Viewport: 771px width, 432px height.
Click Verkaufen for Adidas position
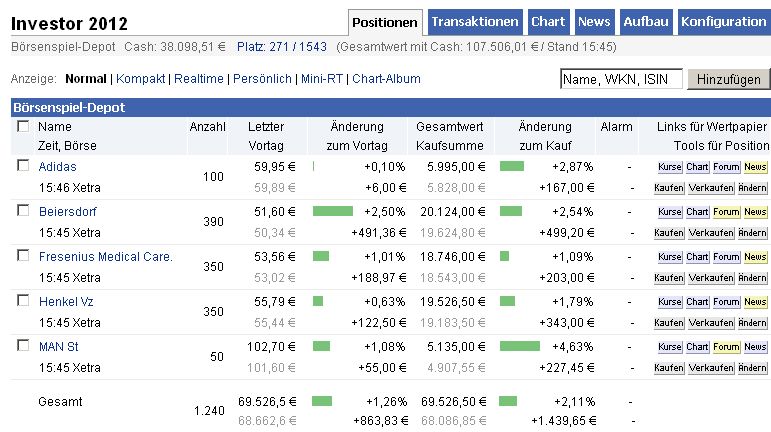(709, 188)
